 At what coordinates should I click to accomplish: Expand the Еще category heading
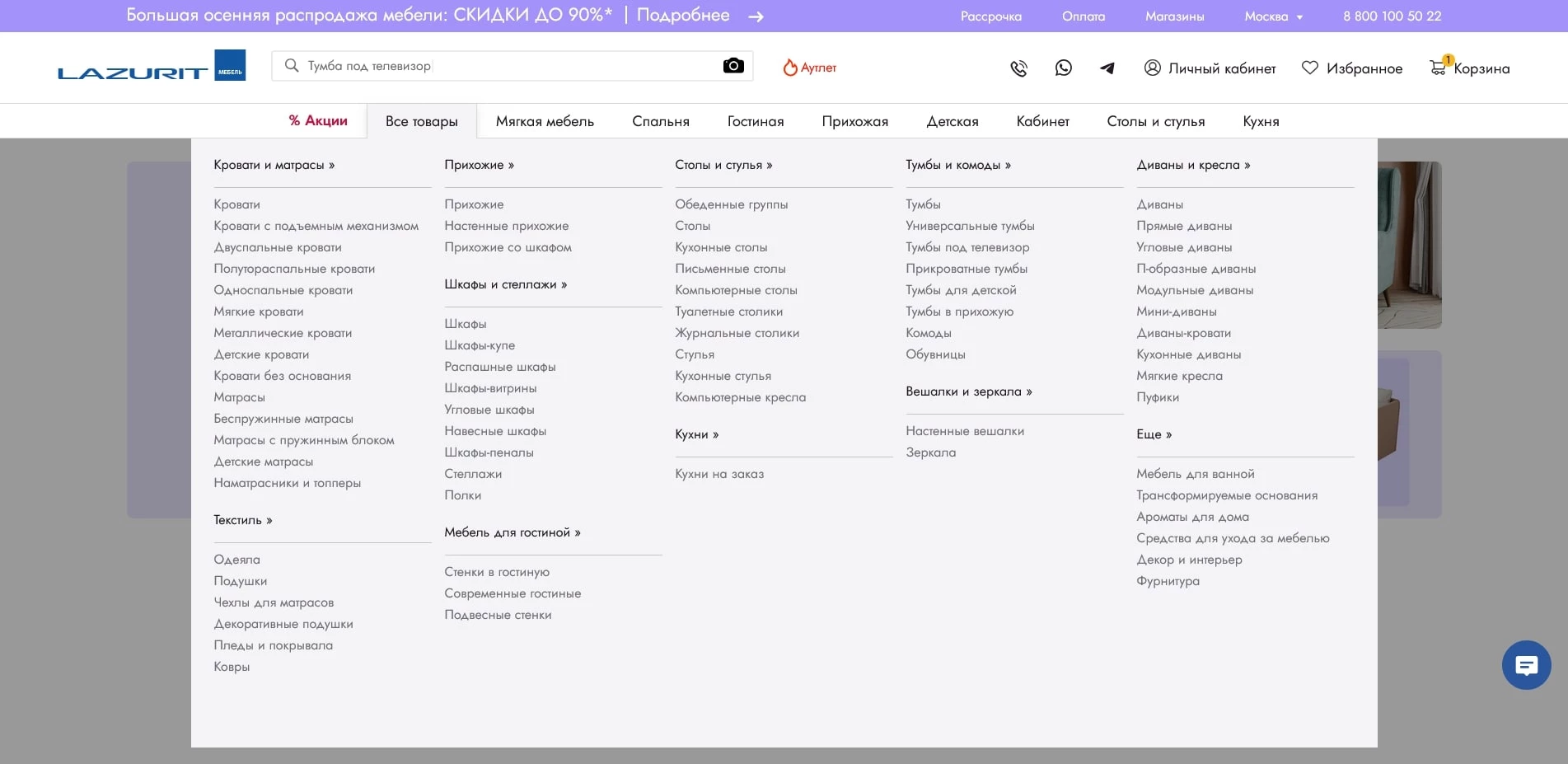point(1154,434)
